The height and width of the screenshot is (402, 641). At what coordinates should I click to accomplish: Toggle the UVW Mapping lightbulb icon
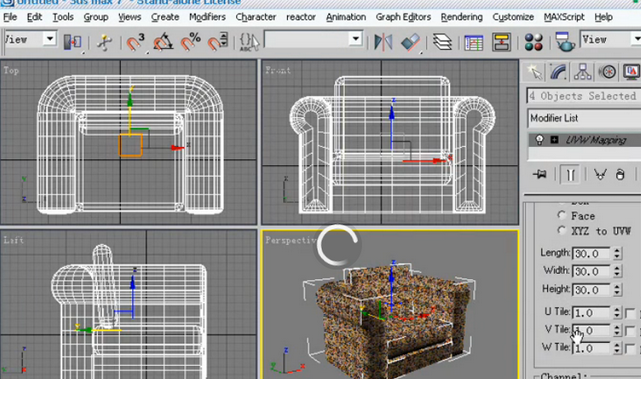point(540,140)
